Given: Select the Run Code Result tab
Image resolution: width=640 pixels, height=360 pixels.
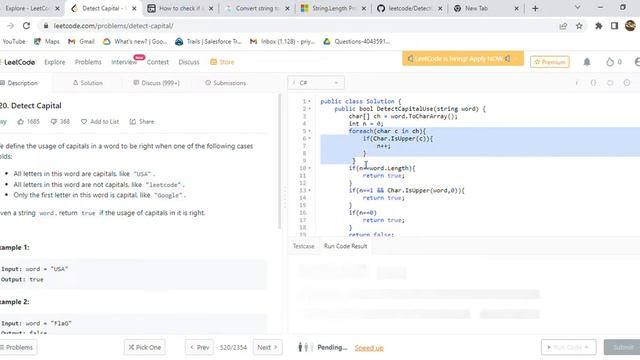Looking at the screenshot, I should [x=345, y=246].
